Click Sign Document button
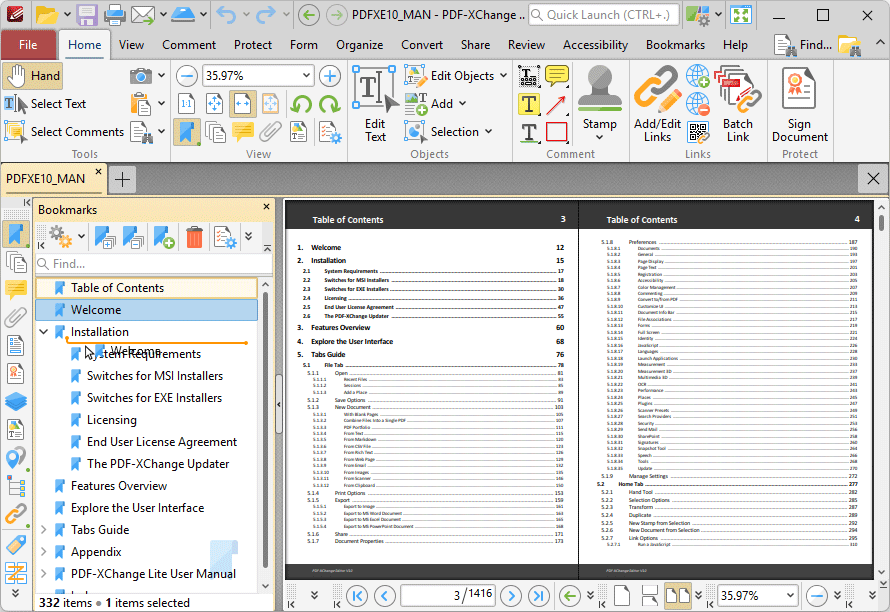This screenshot has height=612, width=890. coord(799,104)
